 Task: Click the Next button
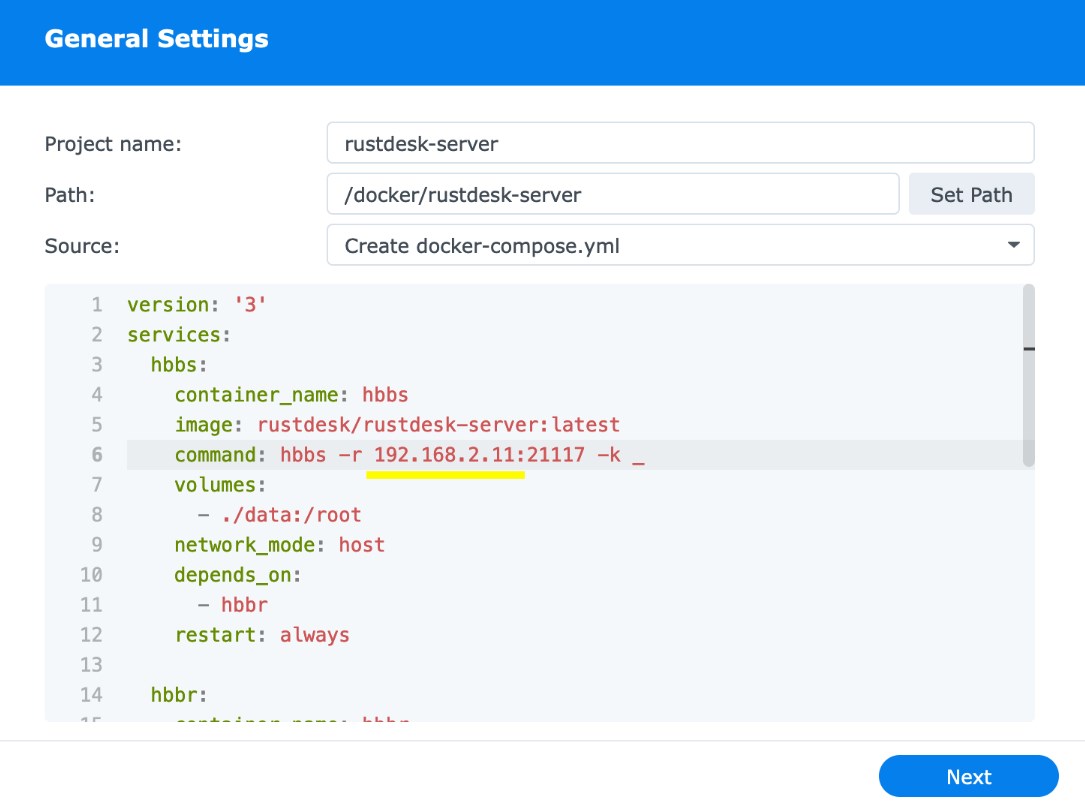pyautogui.click(x=968, y=776)
